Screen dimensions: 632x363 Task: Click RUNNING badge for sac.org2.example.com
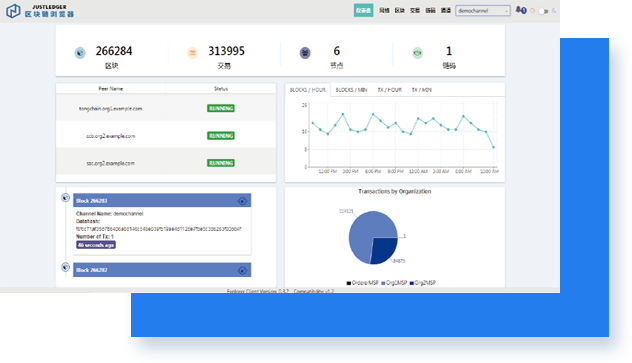(221, 163)
